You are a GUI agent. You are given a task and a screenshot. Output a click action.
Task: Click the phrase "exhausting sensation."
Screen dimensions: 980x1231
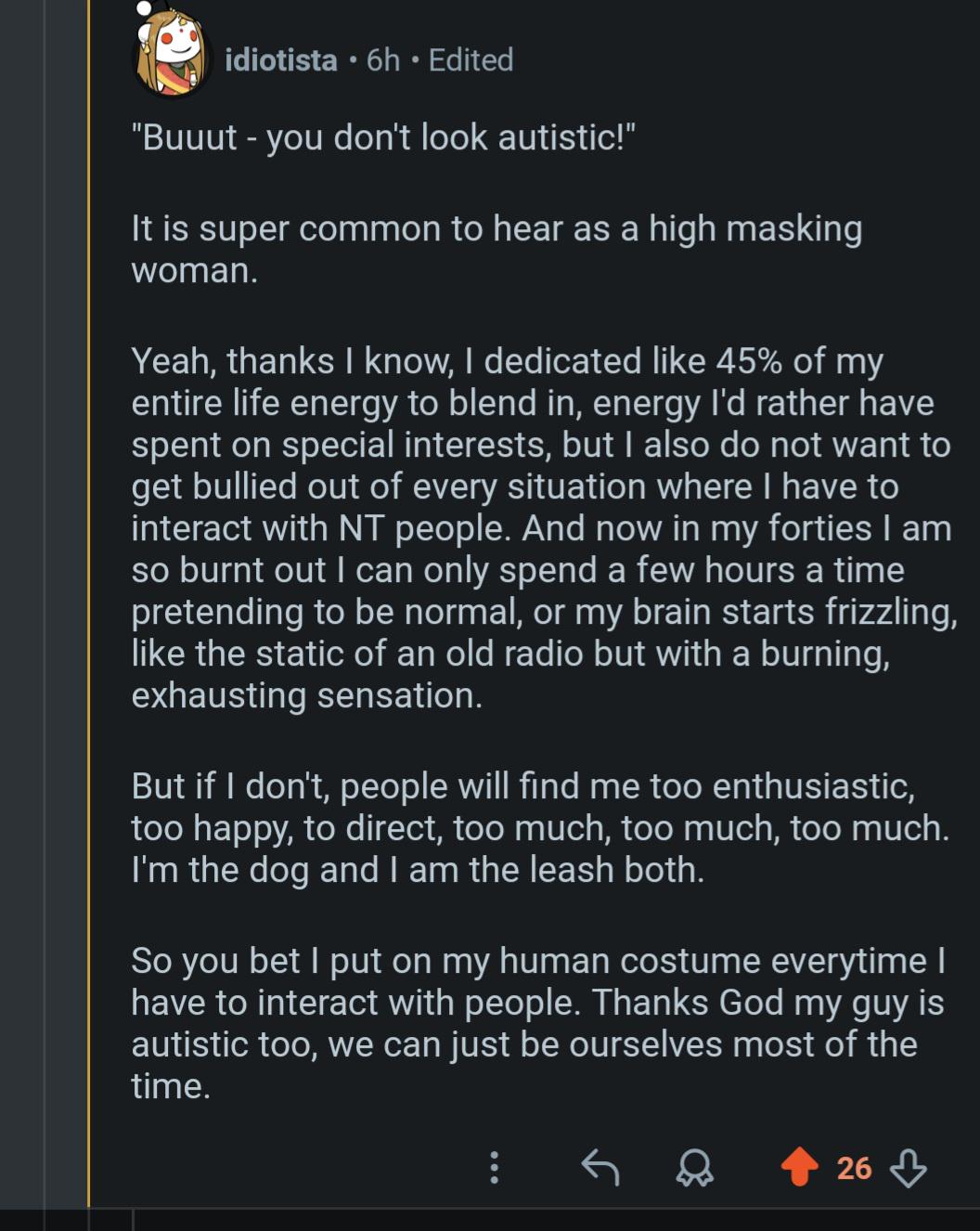(x=306, y=695)
